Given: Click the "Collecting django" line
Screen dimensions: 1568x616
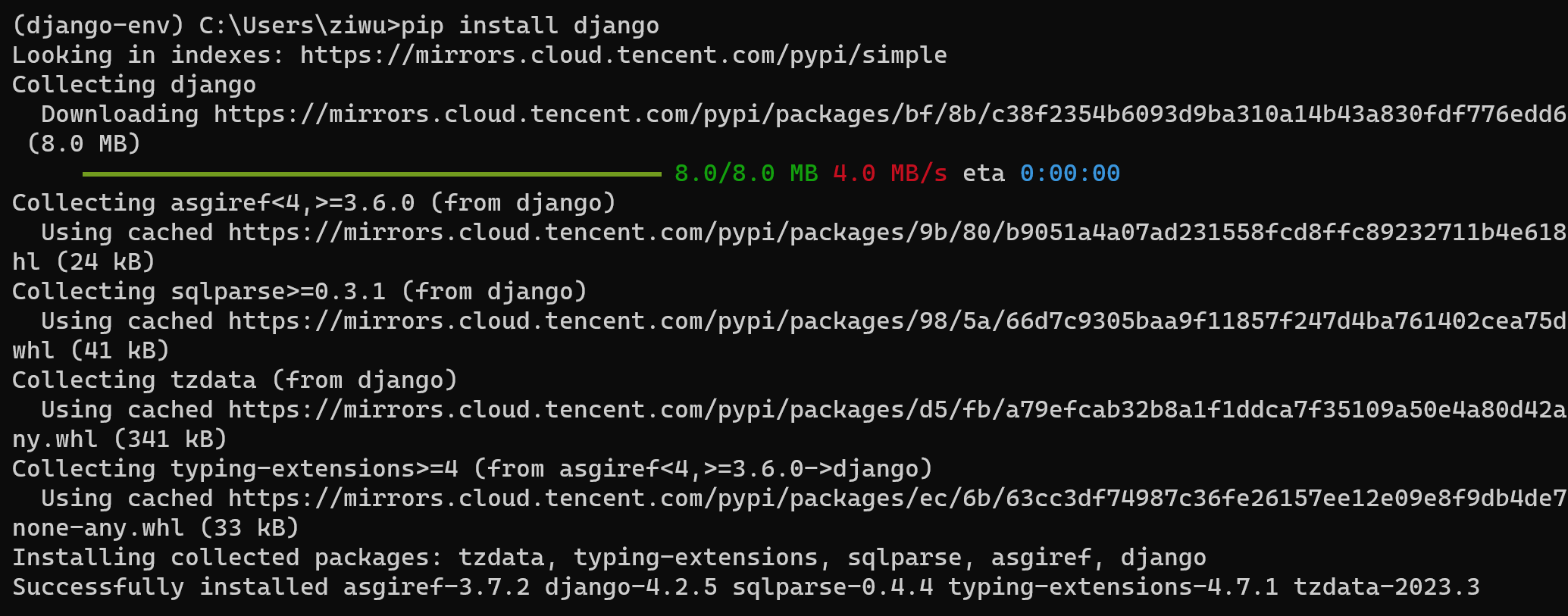Looking at the screenshot, I should (134, 85).
